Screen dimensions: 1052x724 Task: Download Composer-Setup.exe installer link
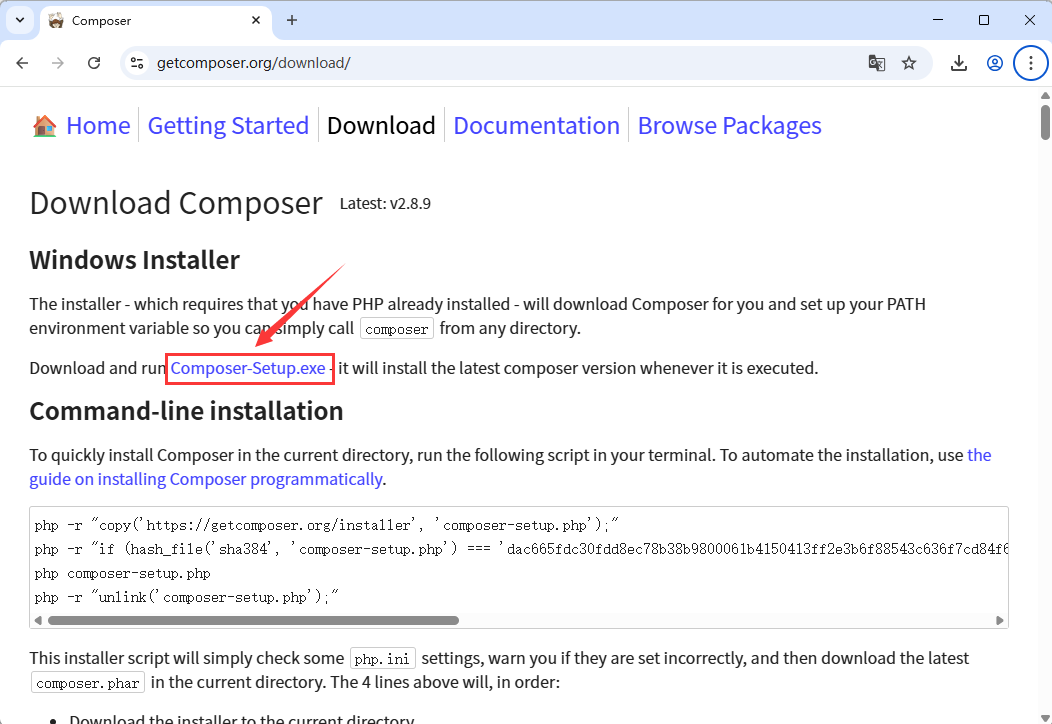pyautogui.click(x=248, y=368)
